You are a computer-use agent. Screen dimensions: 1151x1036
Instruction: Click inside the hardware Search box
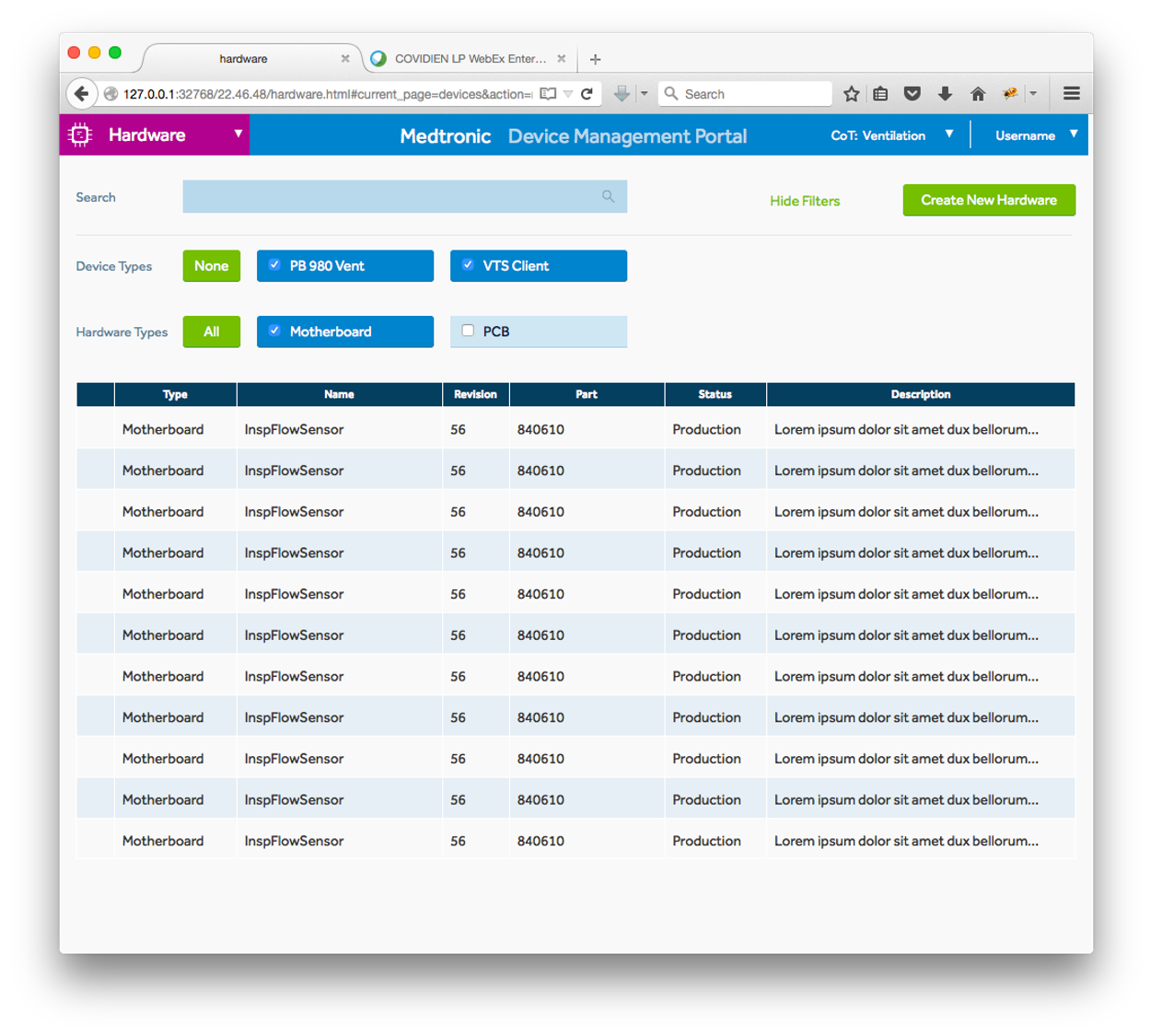[x=405, y=196]
